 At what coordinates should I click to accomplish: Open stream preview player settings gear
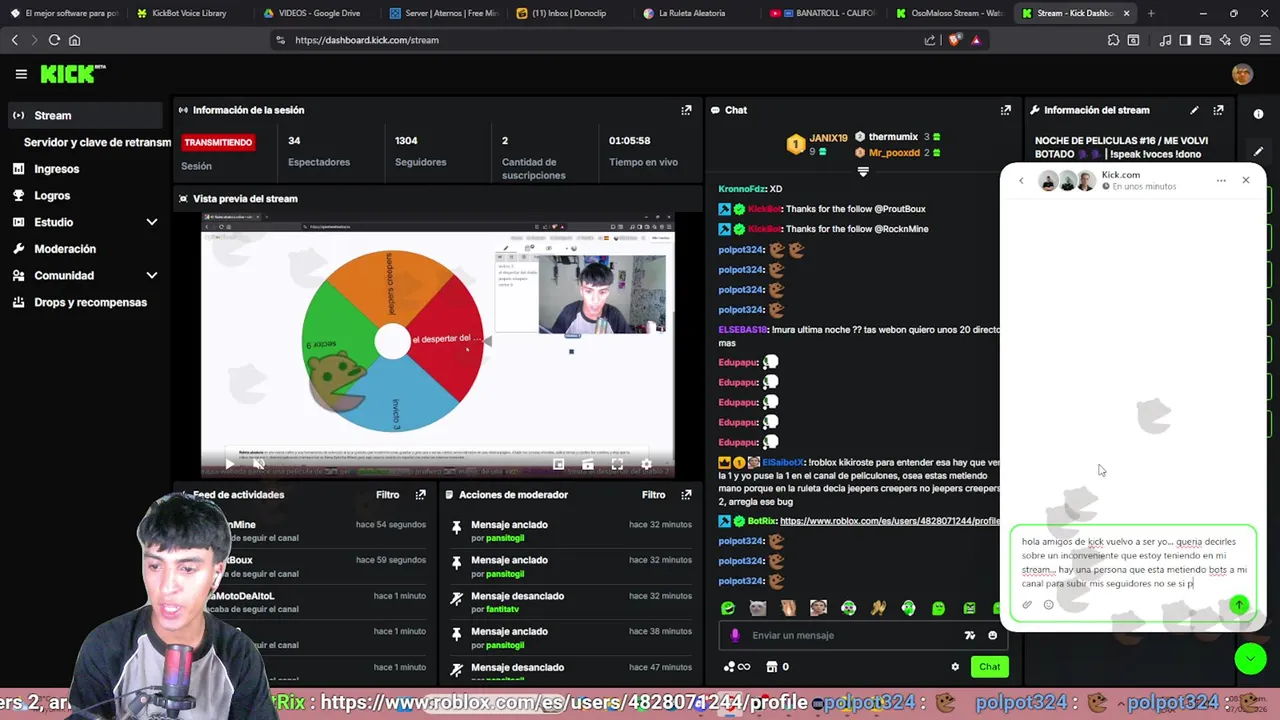point(646,464)
